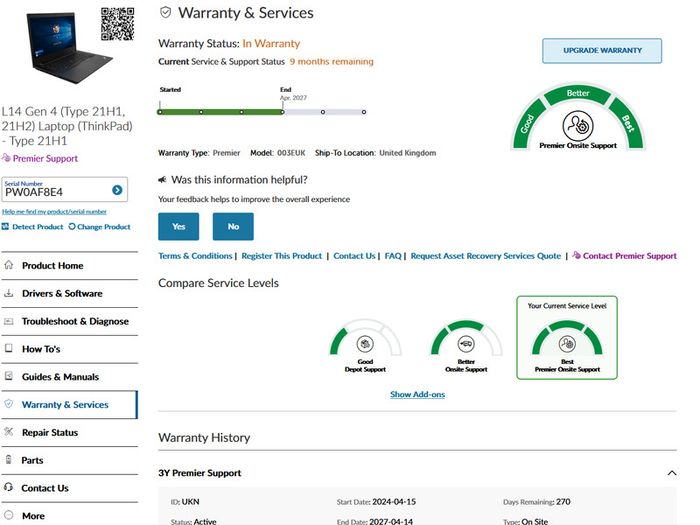
Task: Click the '9 months remaining' status text
Action: (x=332, y=62)
